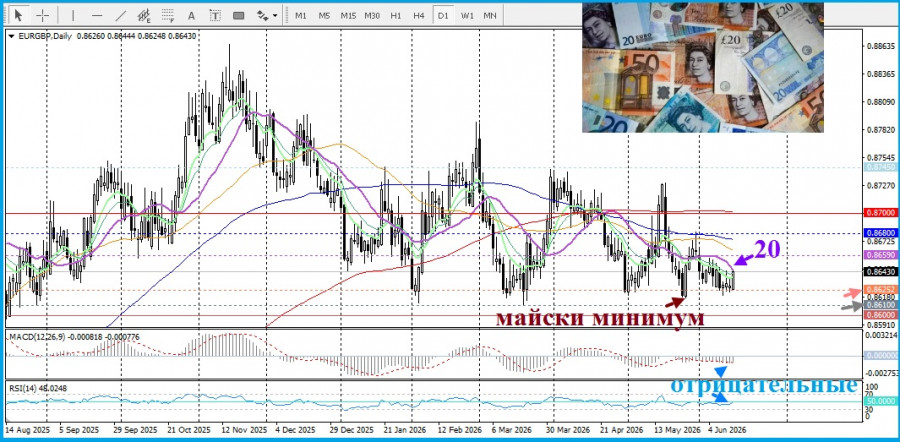Select the text label tool

click(x=215, y=15)
